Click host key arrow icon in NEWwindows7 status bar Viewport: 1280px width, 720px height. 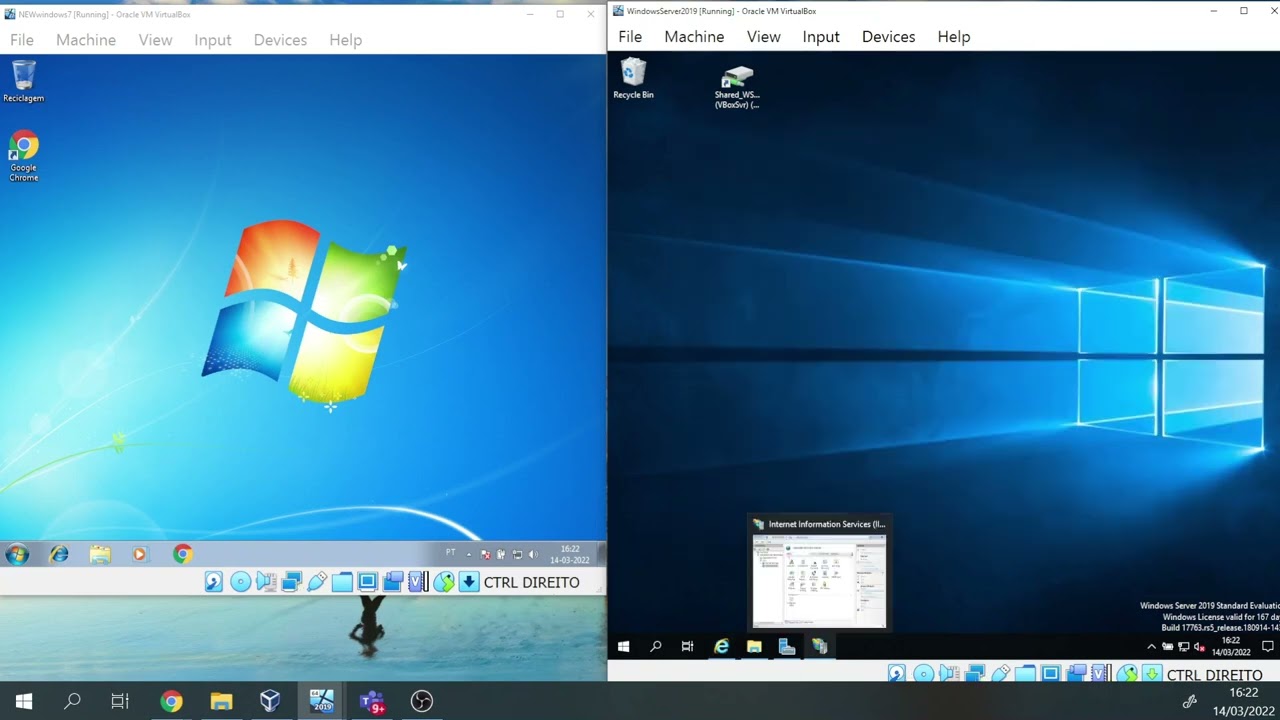pyautogui.click(x=469, y=582)
